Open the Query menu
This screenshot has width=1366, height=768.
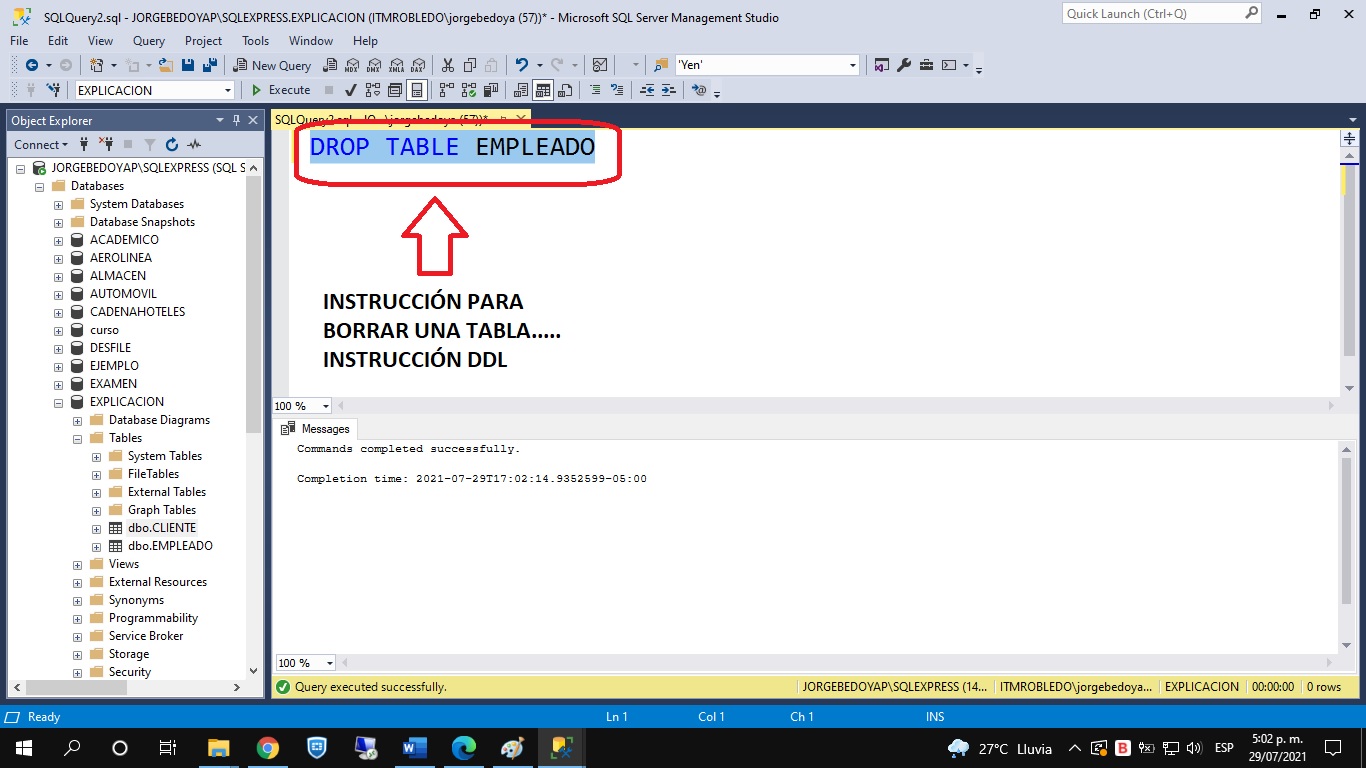tap(149, 41)
